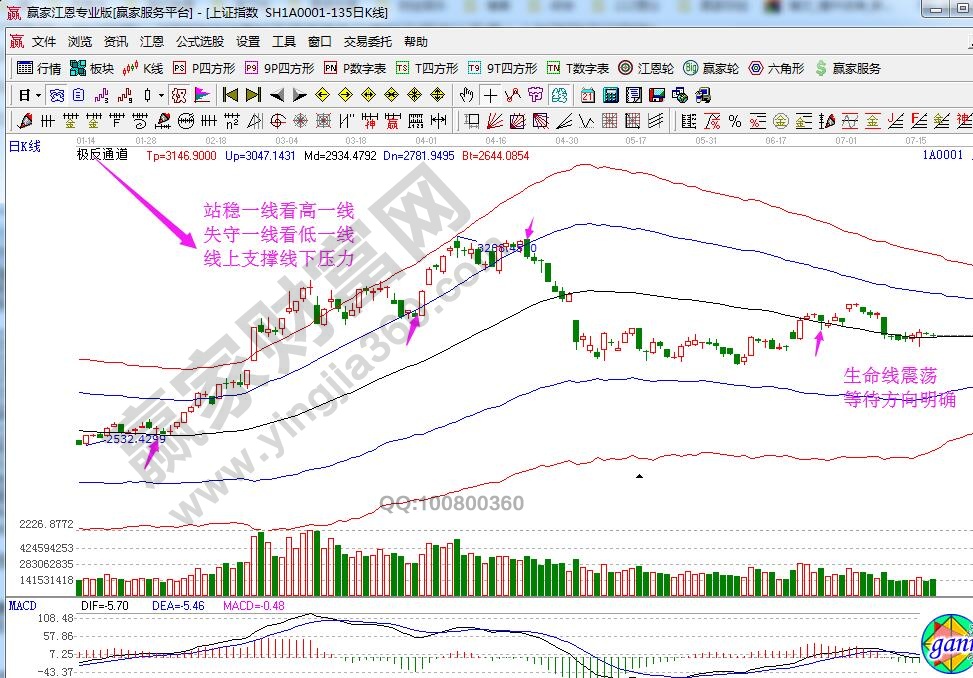Screen dimensions: 973x678
Task: Click the save floppy disk icon
Action: point(657,96)
